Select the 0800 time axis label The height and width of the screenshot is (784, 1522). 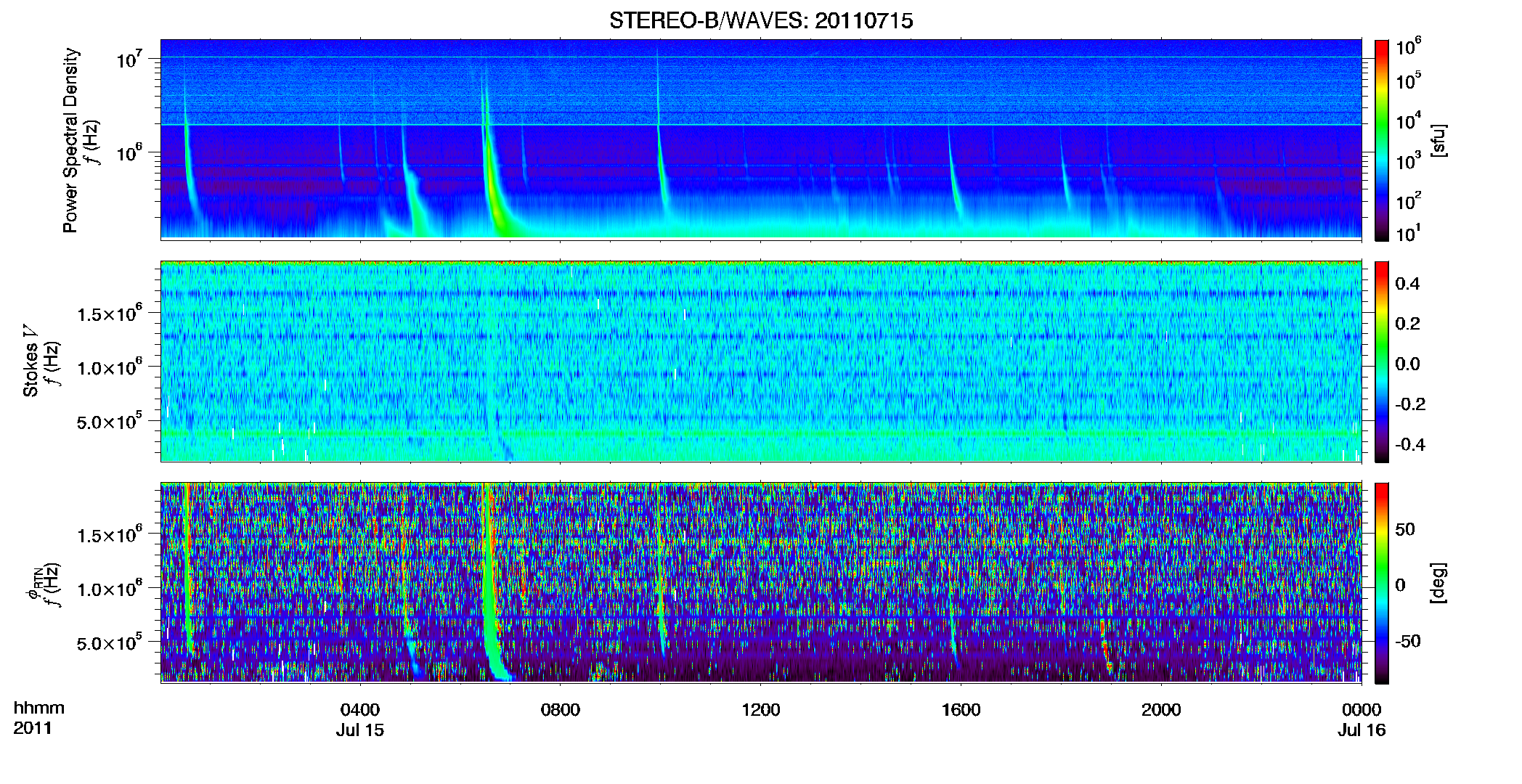point(561,709)
